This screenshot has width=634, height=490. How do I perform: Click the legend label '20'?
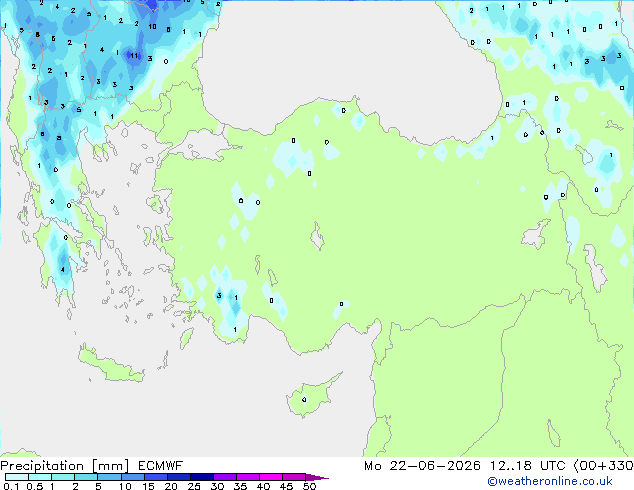(171, 486)
